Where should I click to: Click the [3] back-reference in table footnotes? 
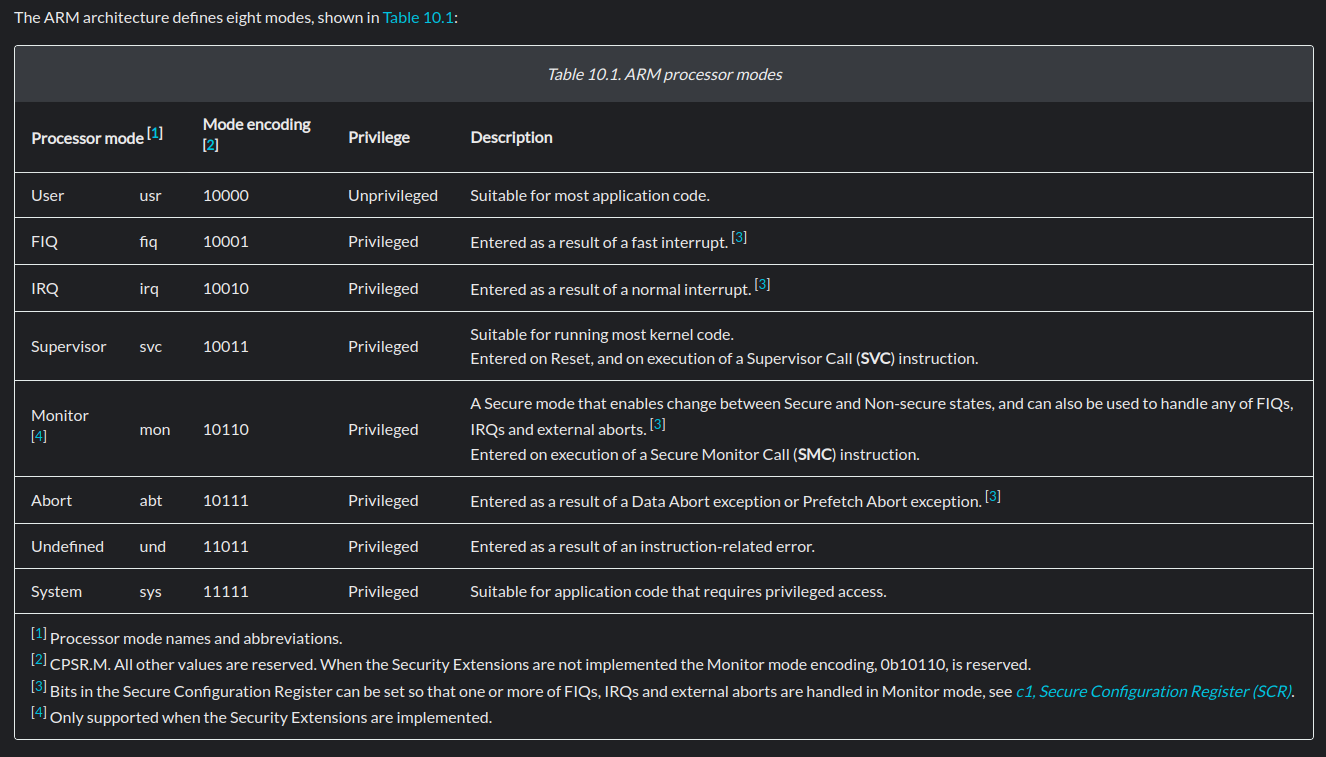click(39, 686)
